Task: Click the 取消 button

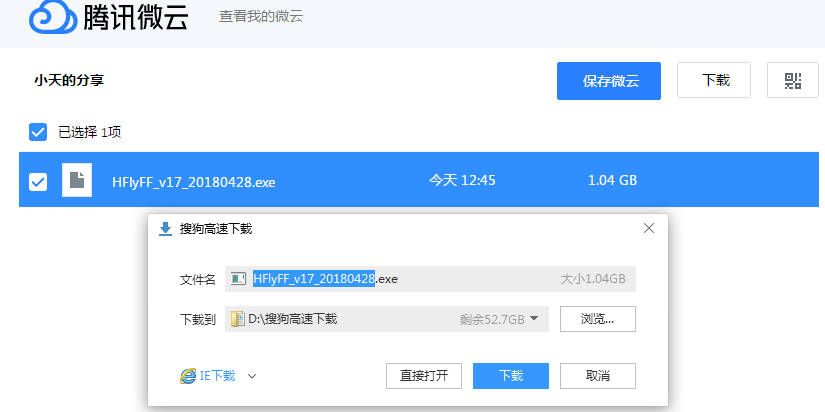Action: click(598, 376)
